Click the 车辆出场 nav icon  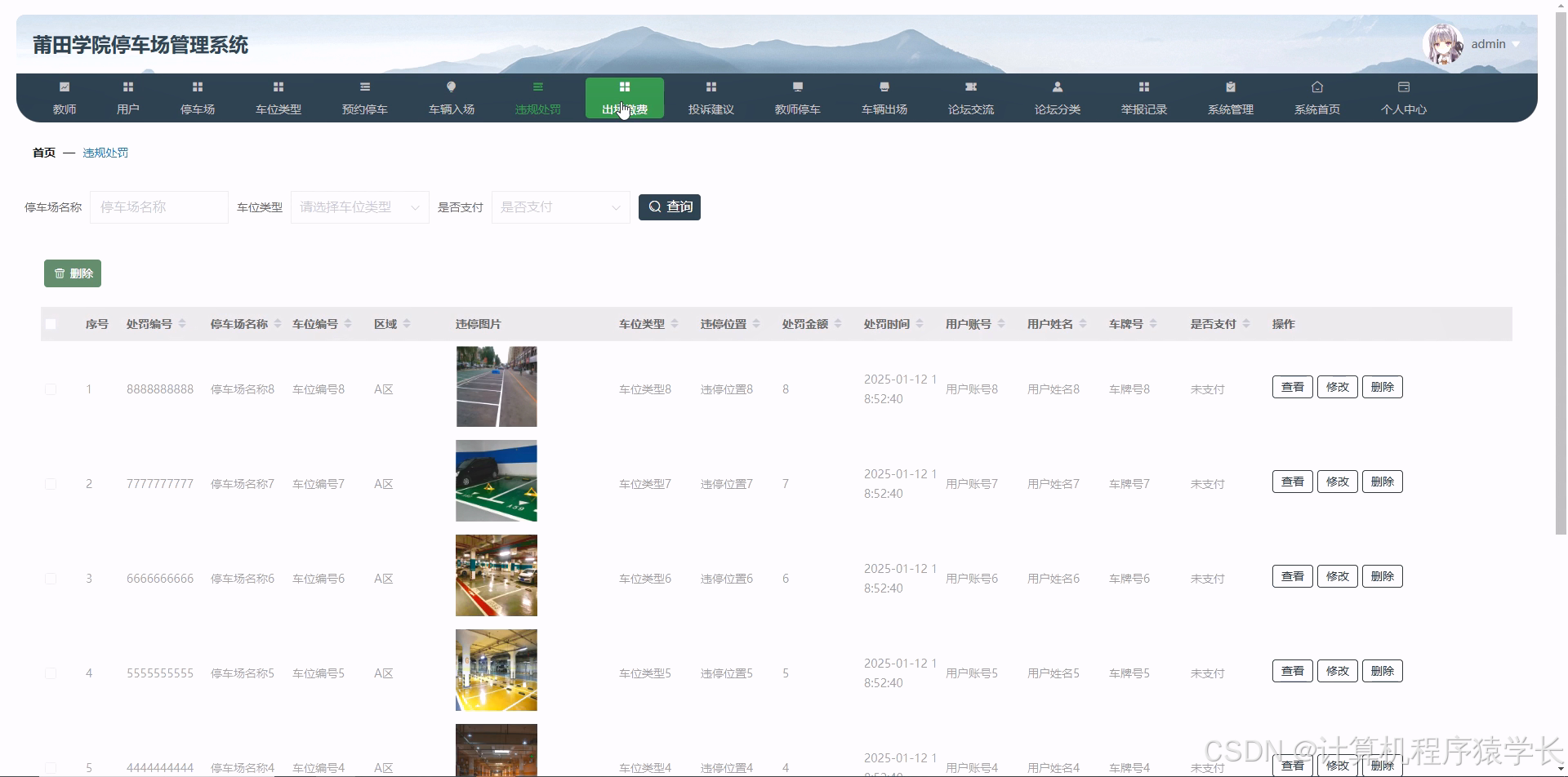[x=884, y=87]
